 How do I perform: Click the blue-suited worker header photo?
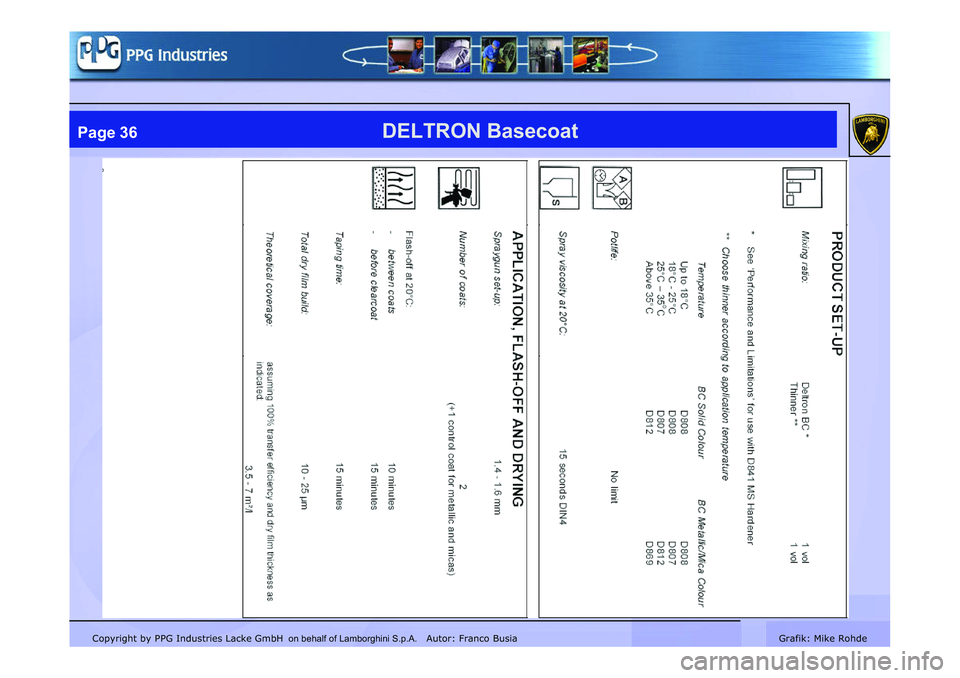click(x=498, y=55)
